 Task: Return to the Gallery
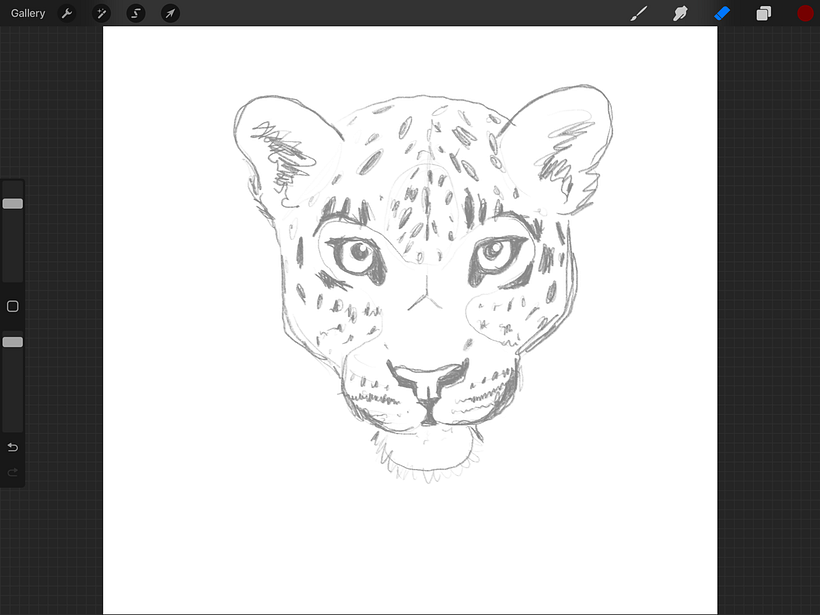[27, 13]
